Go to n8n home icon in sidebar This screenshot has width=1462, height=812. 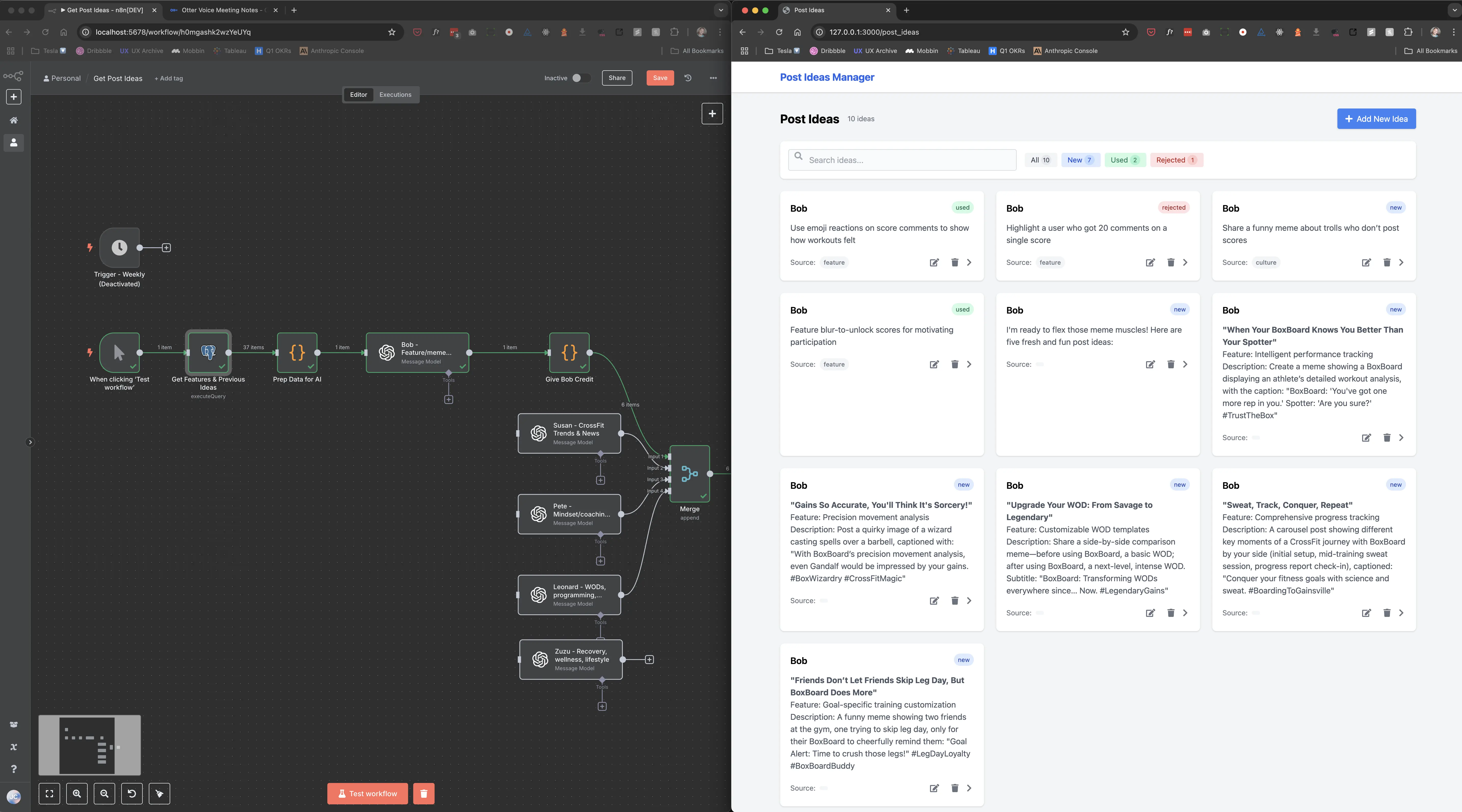(14, 120)
